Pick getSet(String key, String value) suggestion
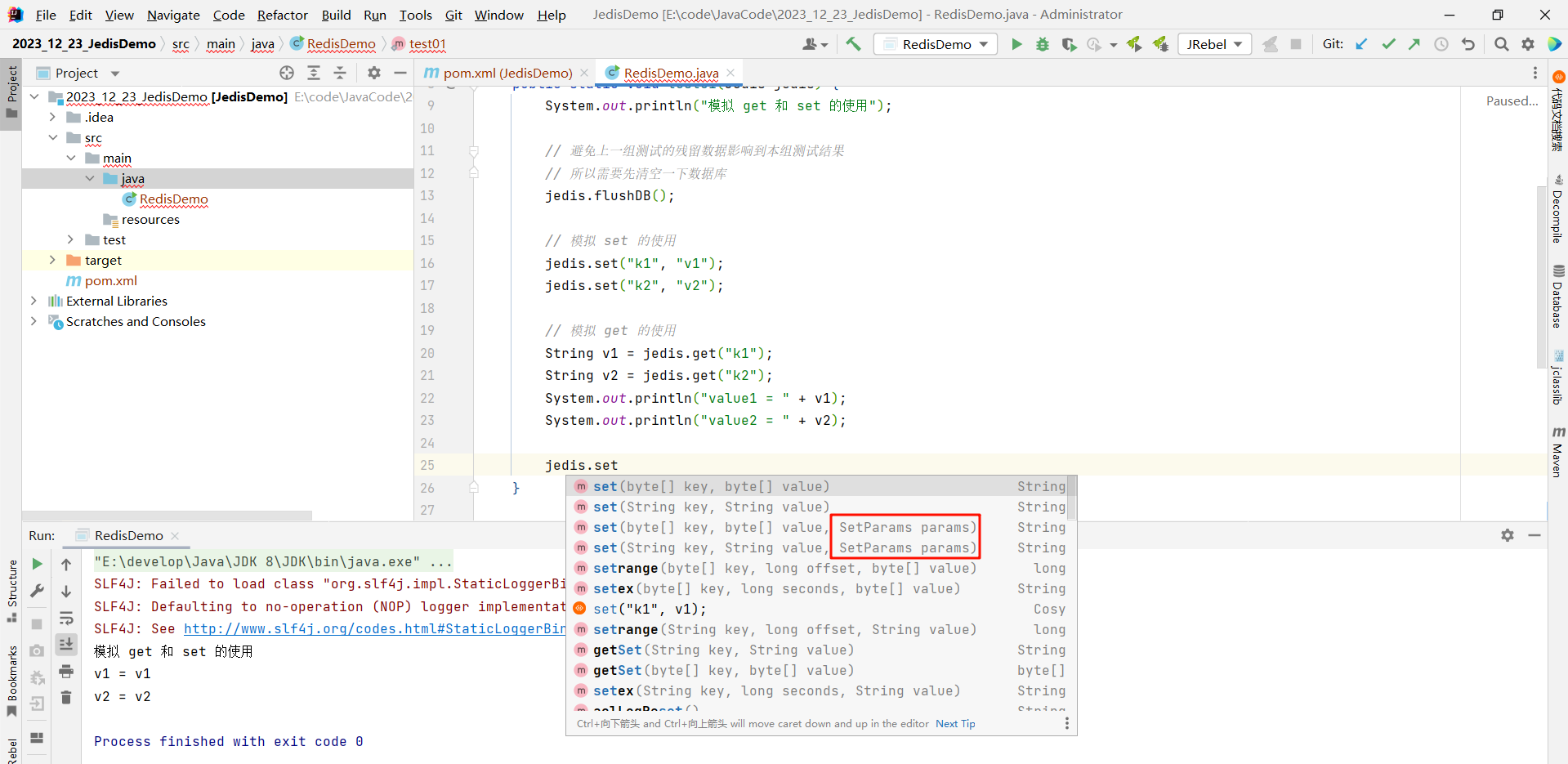1568x764 pixels. 820,650
